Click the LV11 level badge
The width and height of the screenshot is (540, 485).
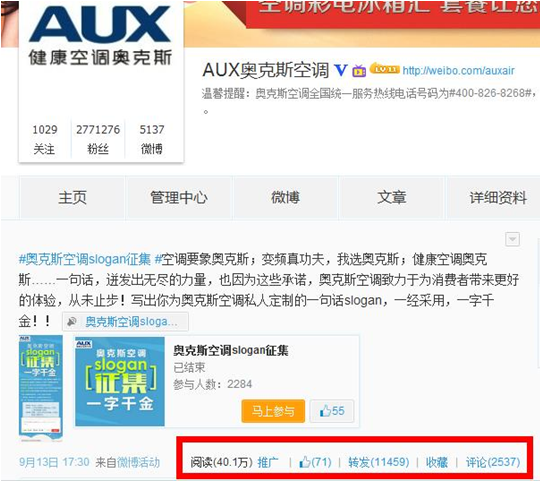385,69
